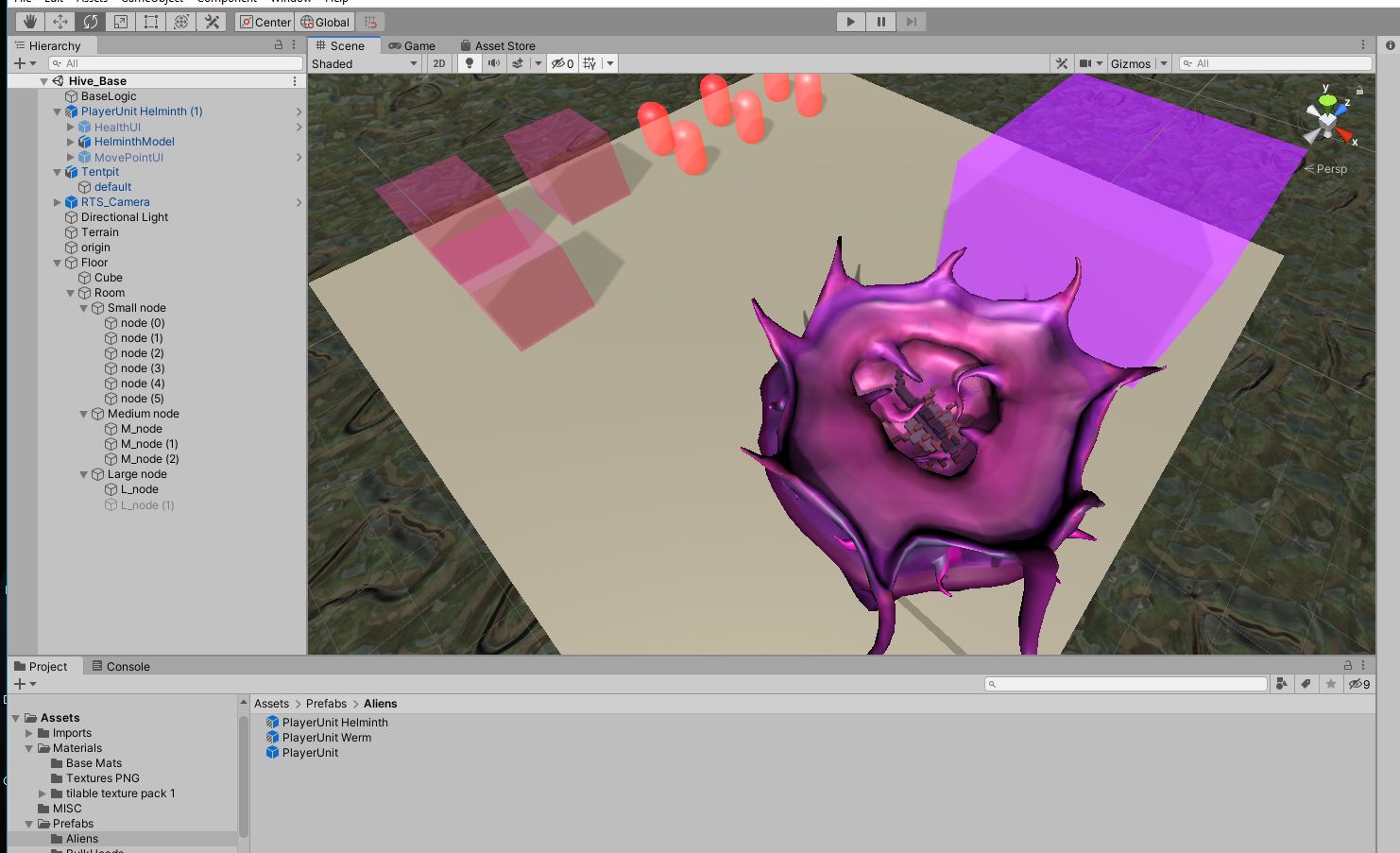Screen dimensions: 1400x853
Task: Select the Hand tool in toolbar
Action: [x=30, y=22]
